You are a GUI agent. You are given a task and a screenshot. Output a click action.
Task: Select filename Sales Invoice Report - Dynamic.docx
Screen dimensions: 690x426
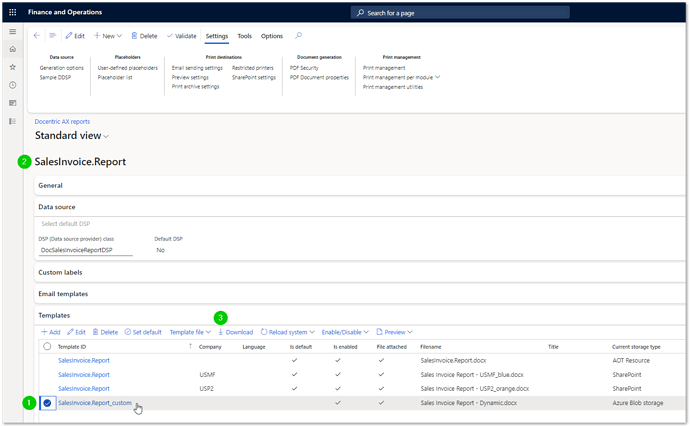click(x=469, y=403)
